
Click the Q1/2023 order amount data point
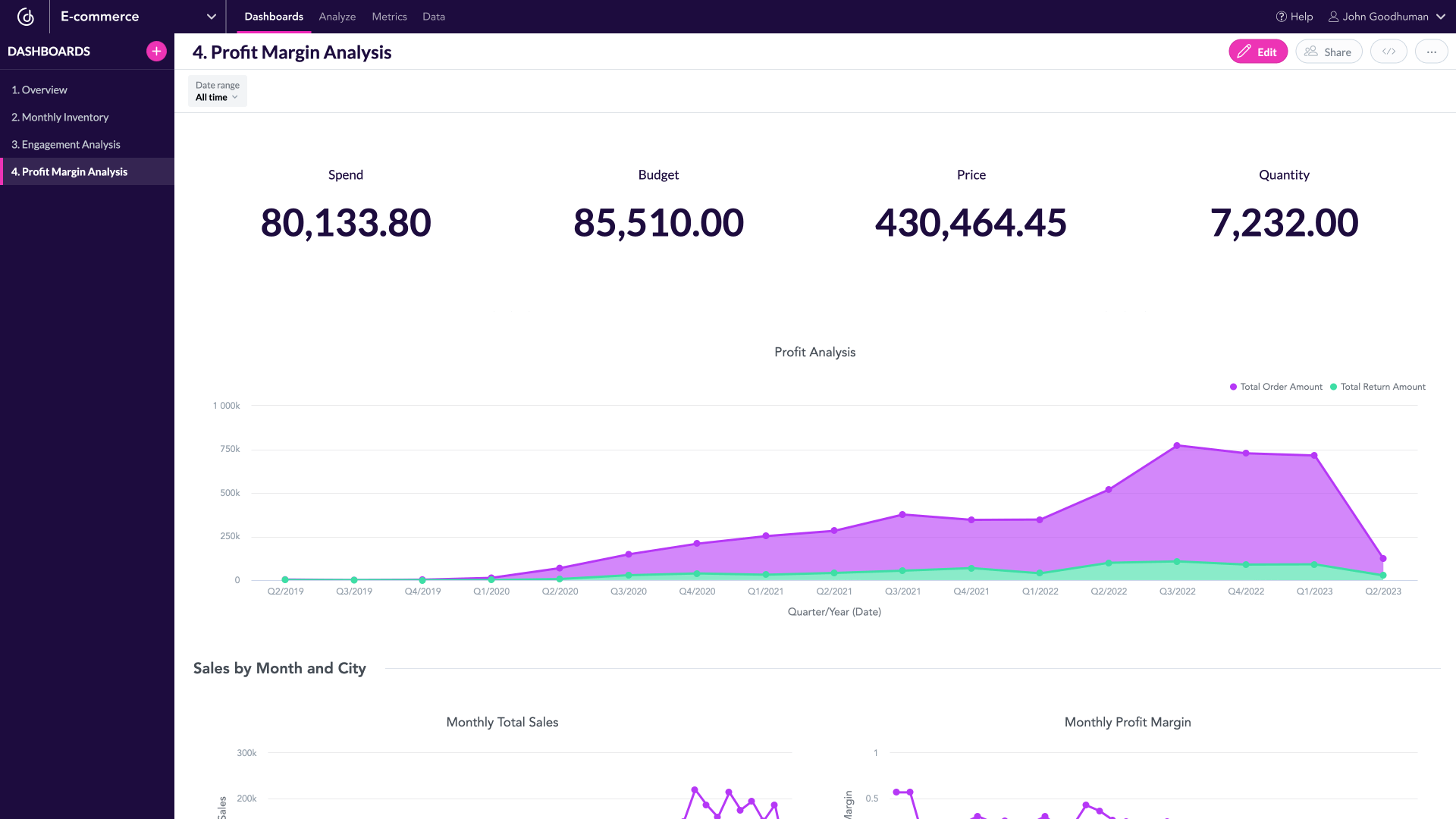tap(1314, 456)
